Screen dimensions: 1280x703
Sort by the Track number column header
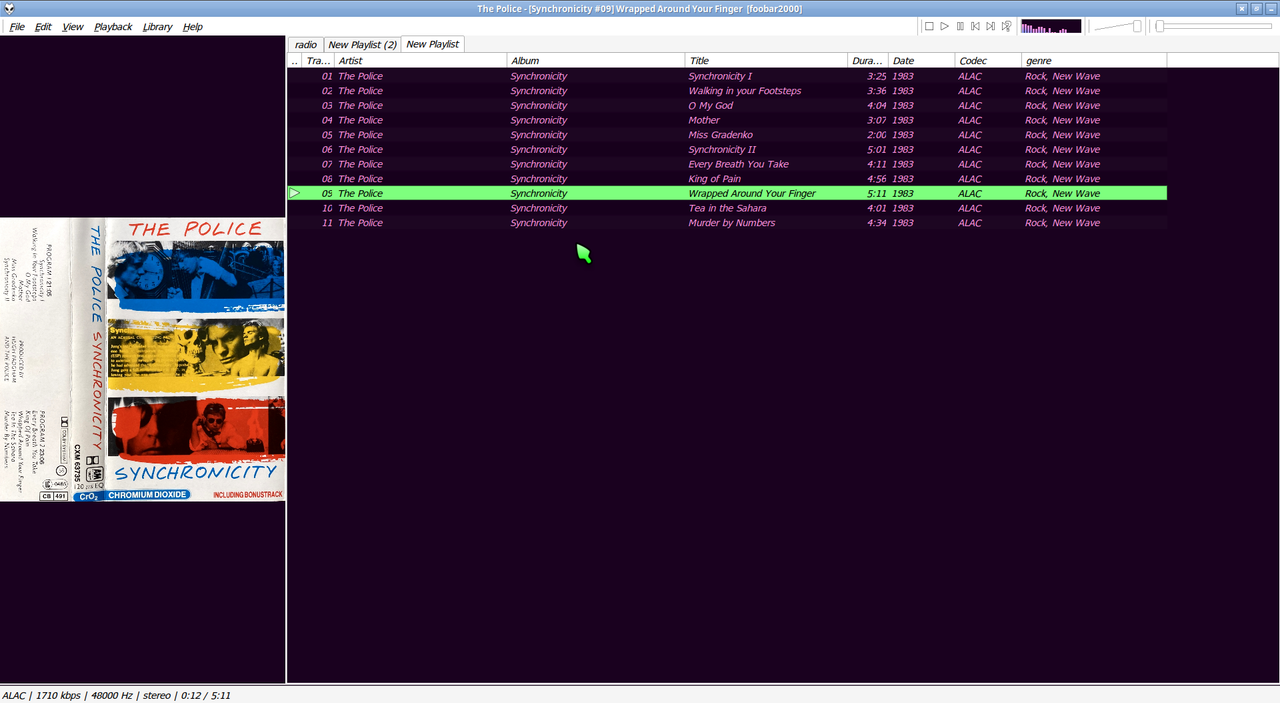tap(318, 61)
